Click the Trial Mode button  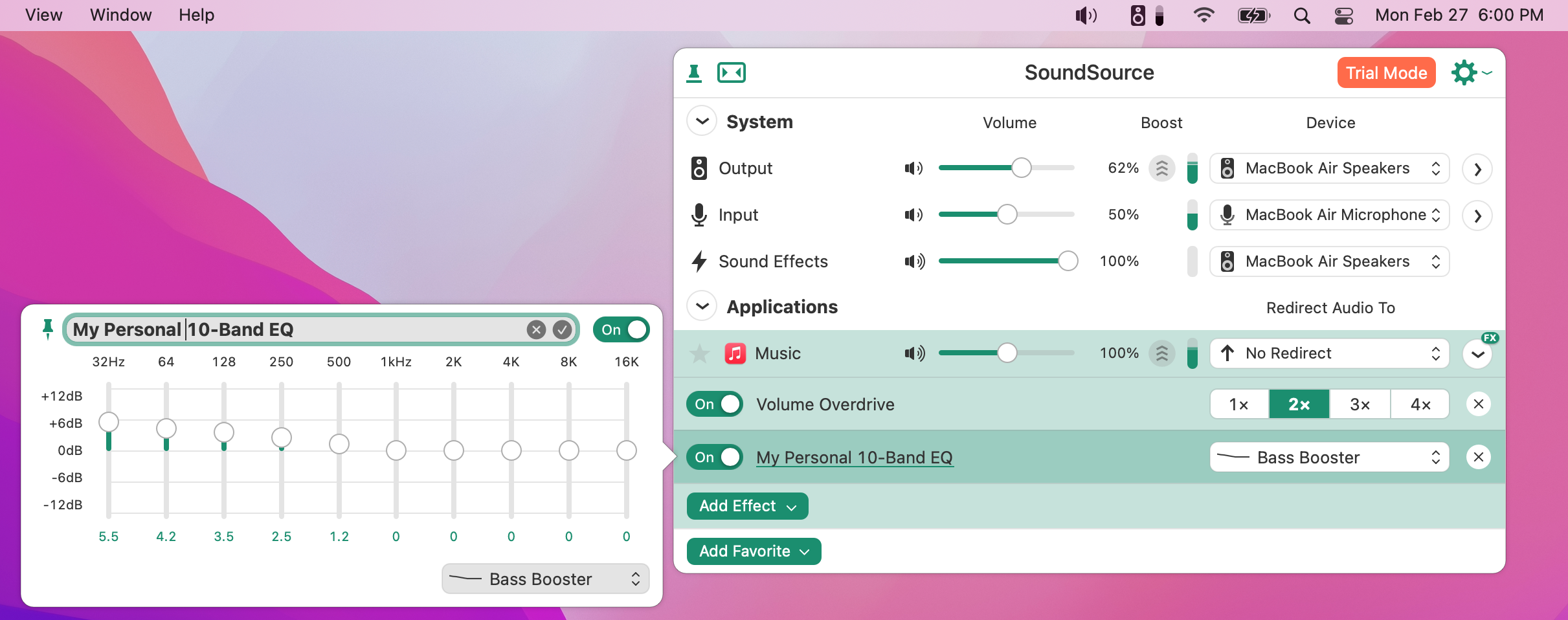1386,72
